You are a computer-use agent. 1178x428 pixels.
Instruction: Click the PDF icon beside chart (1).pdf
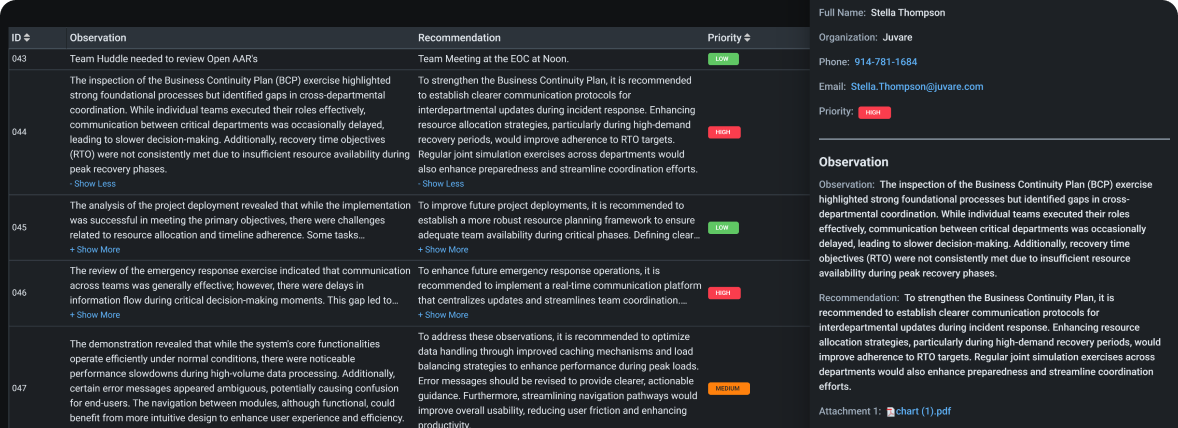[890, 411]
